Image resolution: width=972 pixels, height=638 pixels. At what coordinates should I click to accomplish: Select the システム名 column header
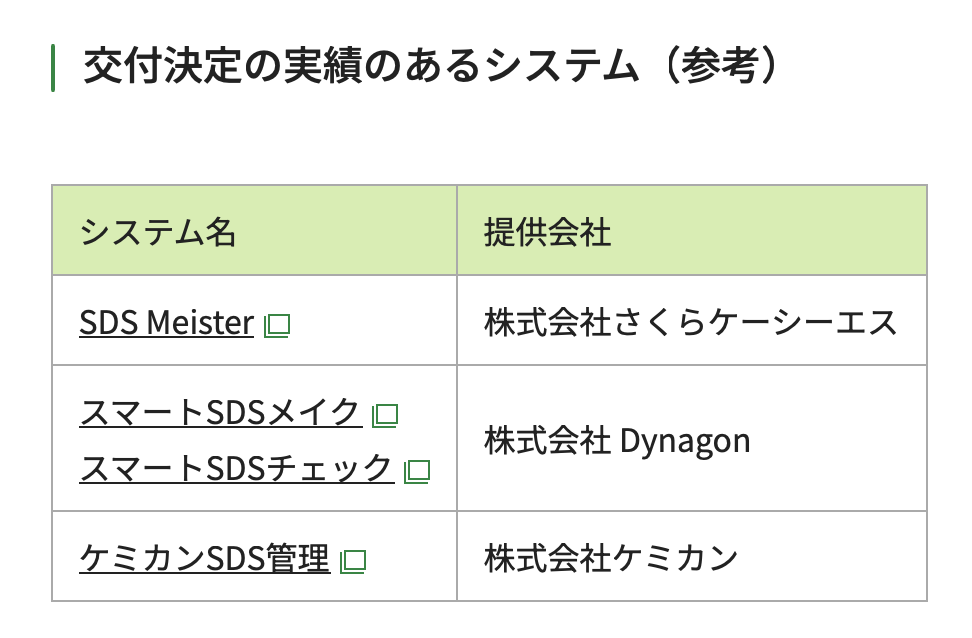coord(158,233)
